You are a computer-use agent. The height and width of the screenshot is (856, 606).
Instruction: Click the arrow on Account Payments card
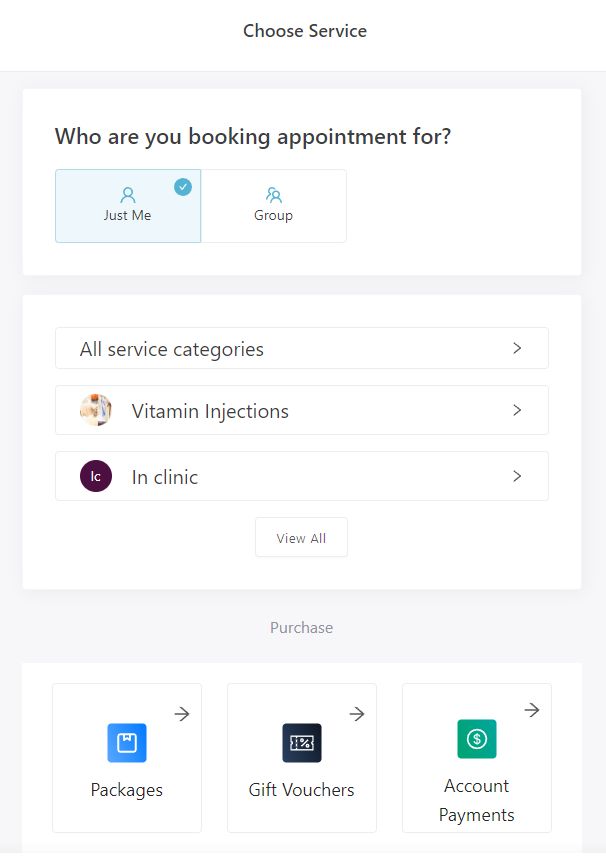pos(532,710)
